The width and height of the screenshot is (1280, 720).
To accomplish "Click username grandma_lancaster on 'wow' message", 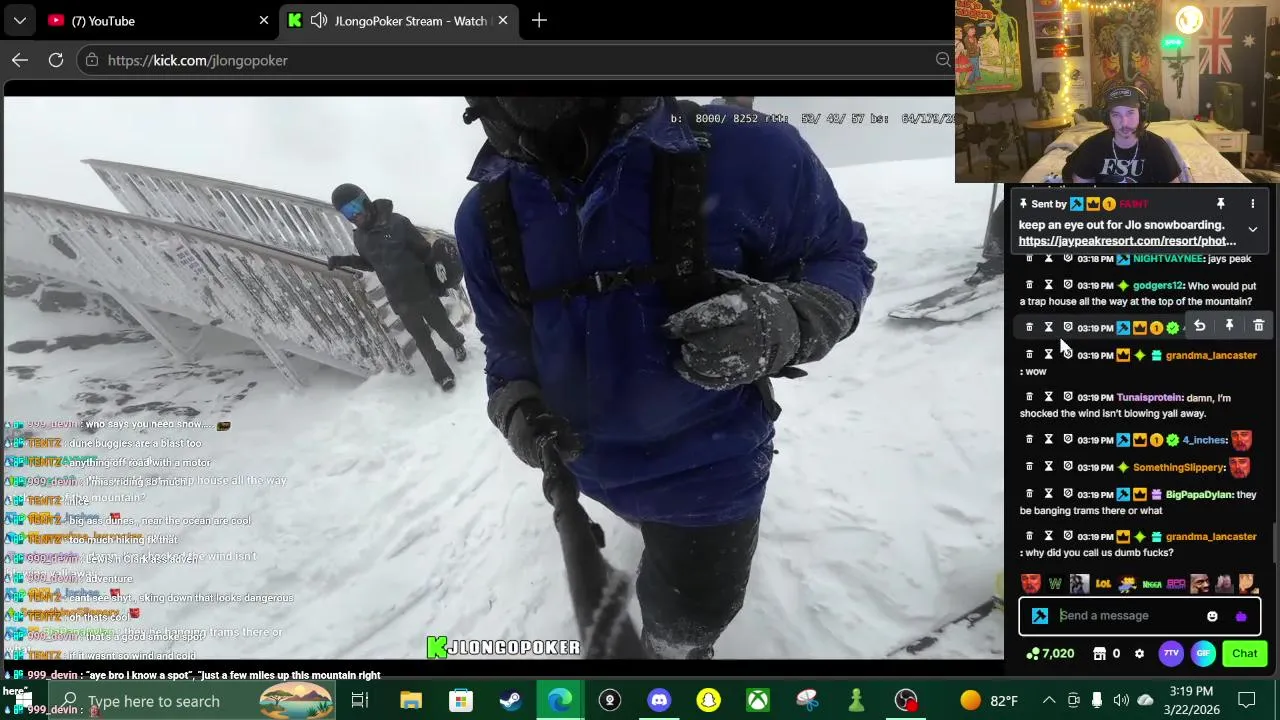I will (1211, 355).
